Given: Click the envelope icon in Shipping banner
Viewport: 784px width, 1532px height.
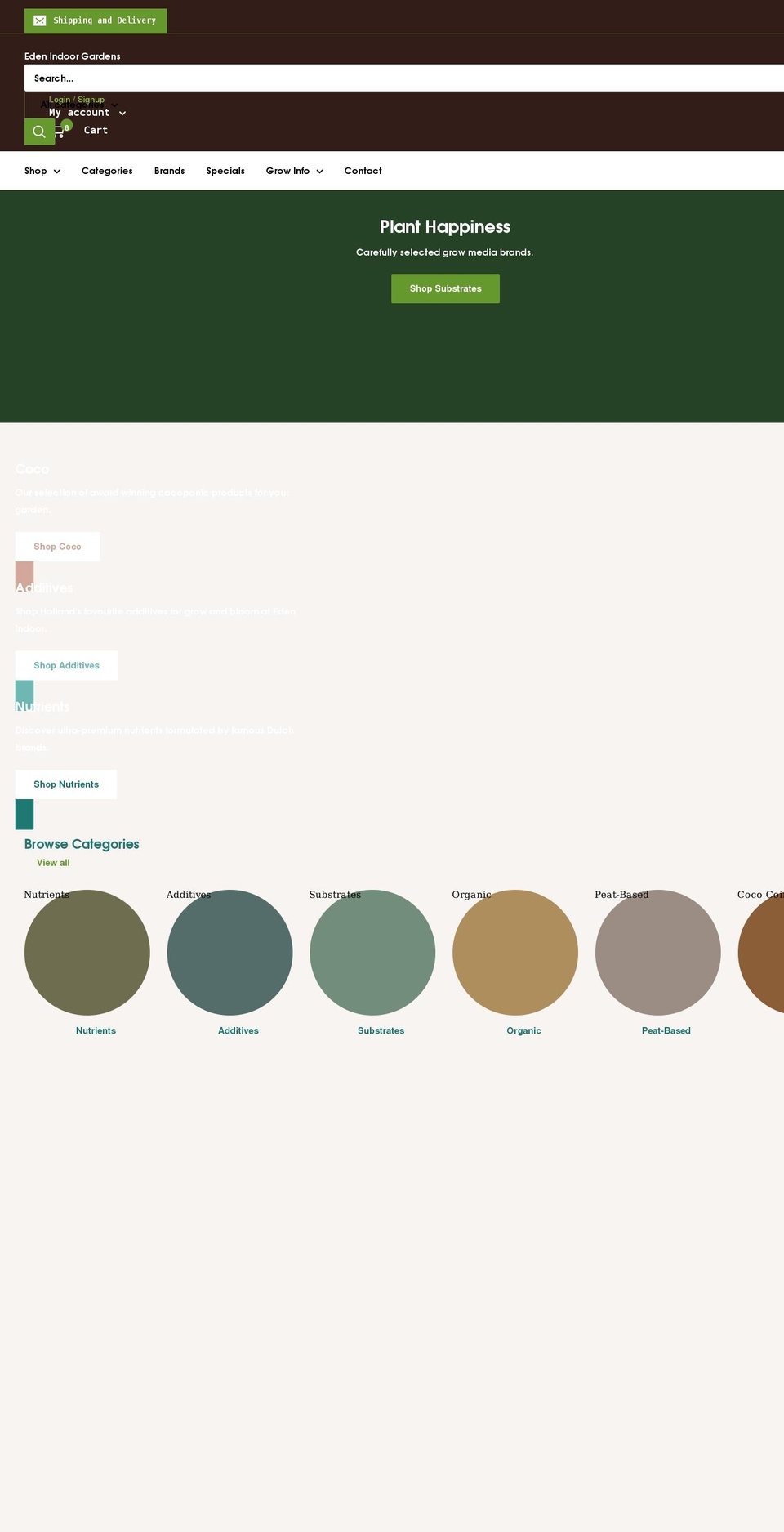Looking at the screenshot, I should coord(39,20).
